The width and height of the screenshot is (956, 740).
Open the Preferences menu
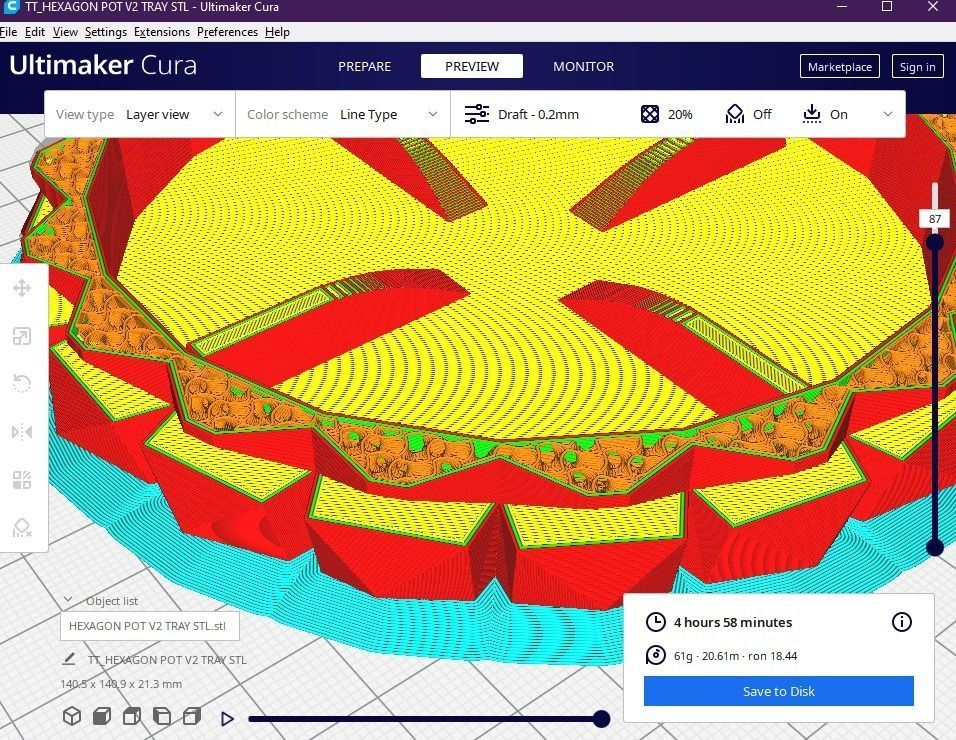[x=227, y=32]
